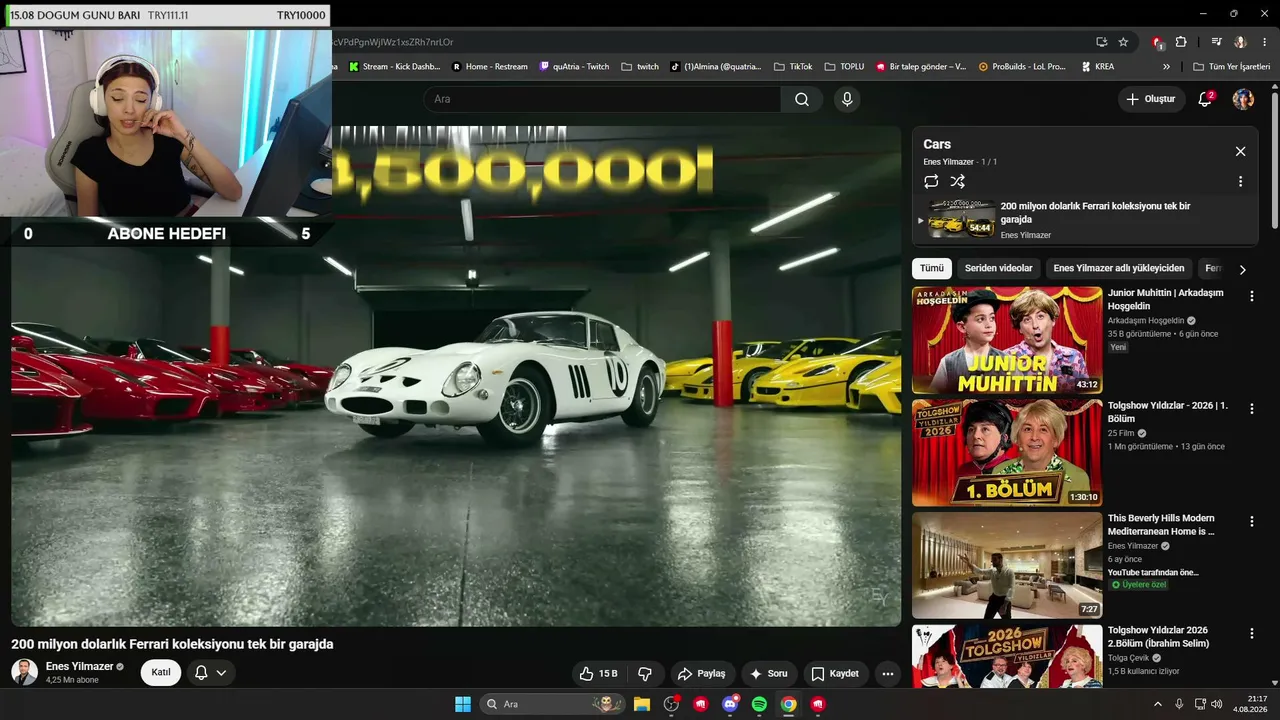Click the Windows taskbar search box

pos(553,704)
